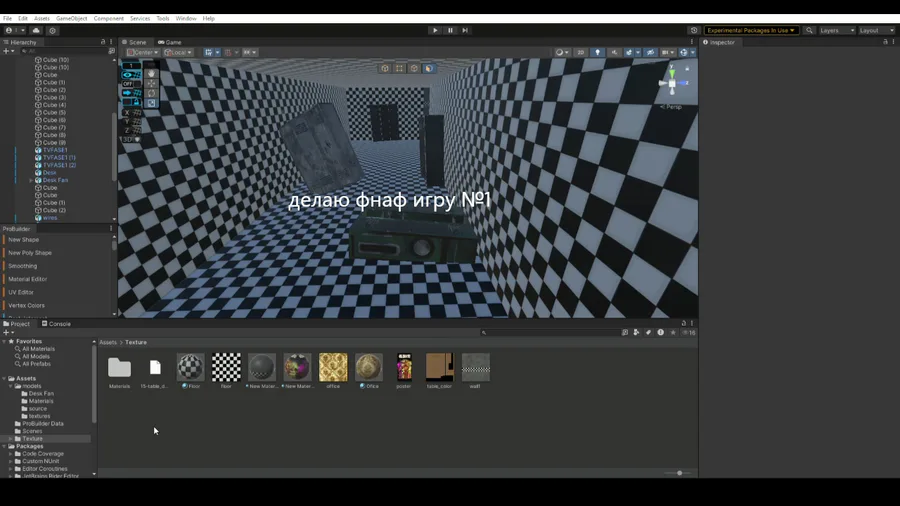This screenshot has width=900, height=506.
Task: Toggle scene audio
Action: click(x=615, y=52)
